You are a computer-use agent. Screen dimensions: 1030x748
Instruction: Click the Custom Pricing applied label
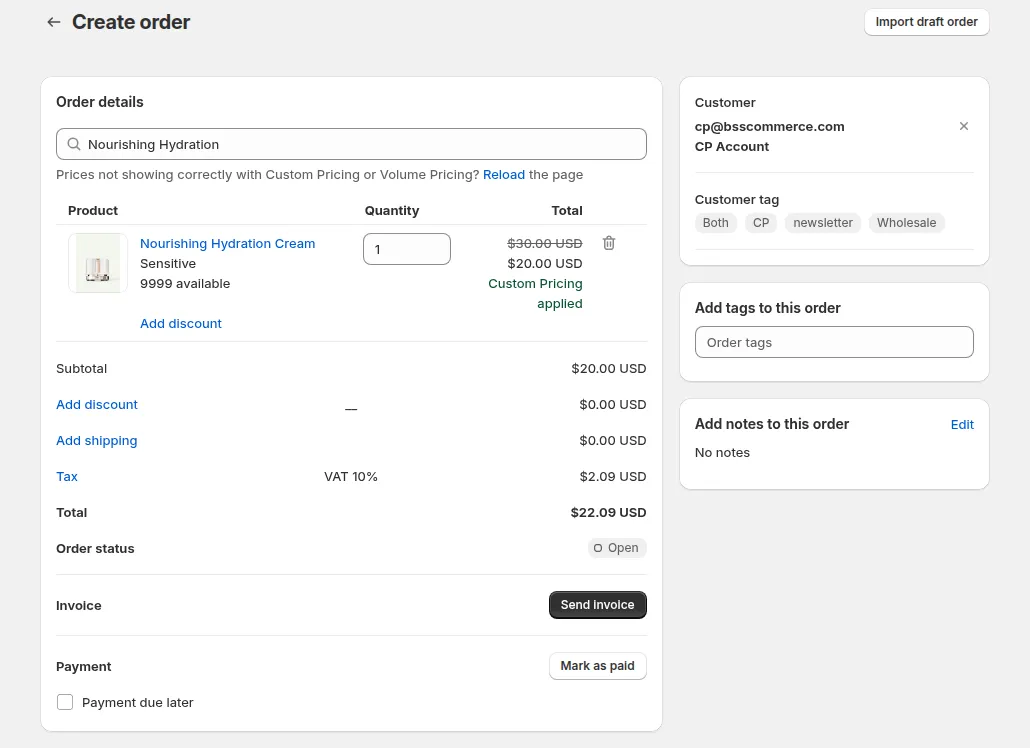point(535,294)
